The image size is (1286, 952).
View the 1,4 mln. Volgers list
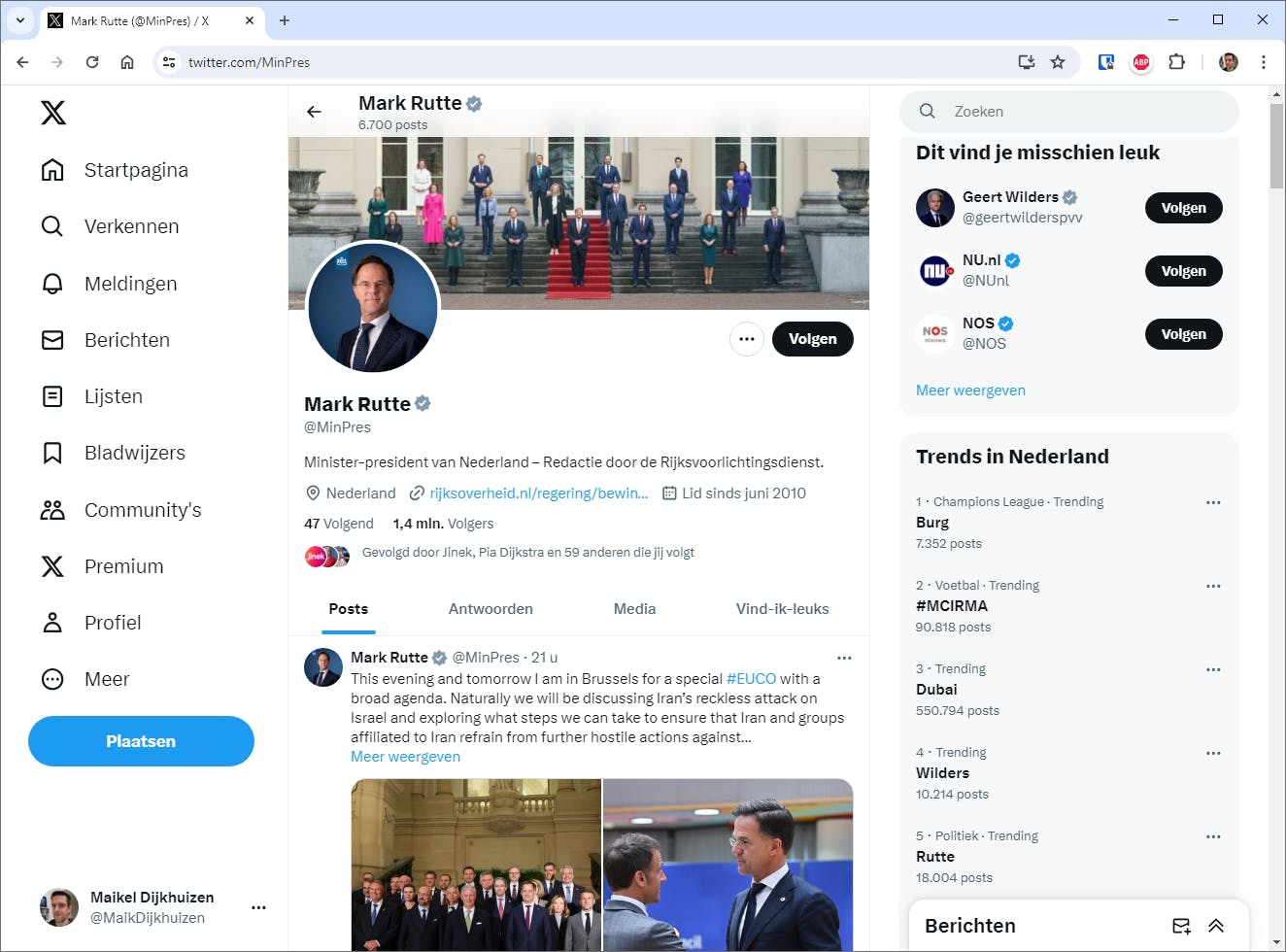pyautogui.click(x=443, y=524)
